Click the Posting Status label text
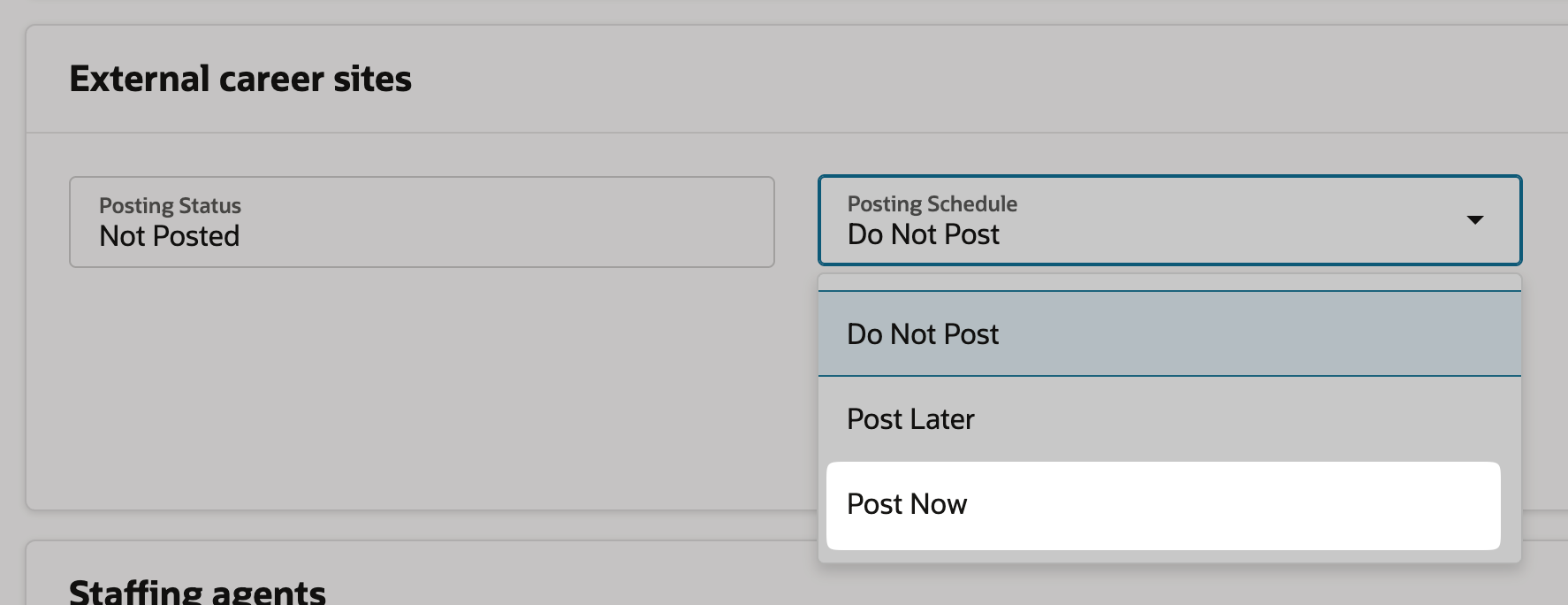The image size is (1568, 605). coord(170,206)
